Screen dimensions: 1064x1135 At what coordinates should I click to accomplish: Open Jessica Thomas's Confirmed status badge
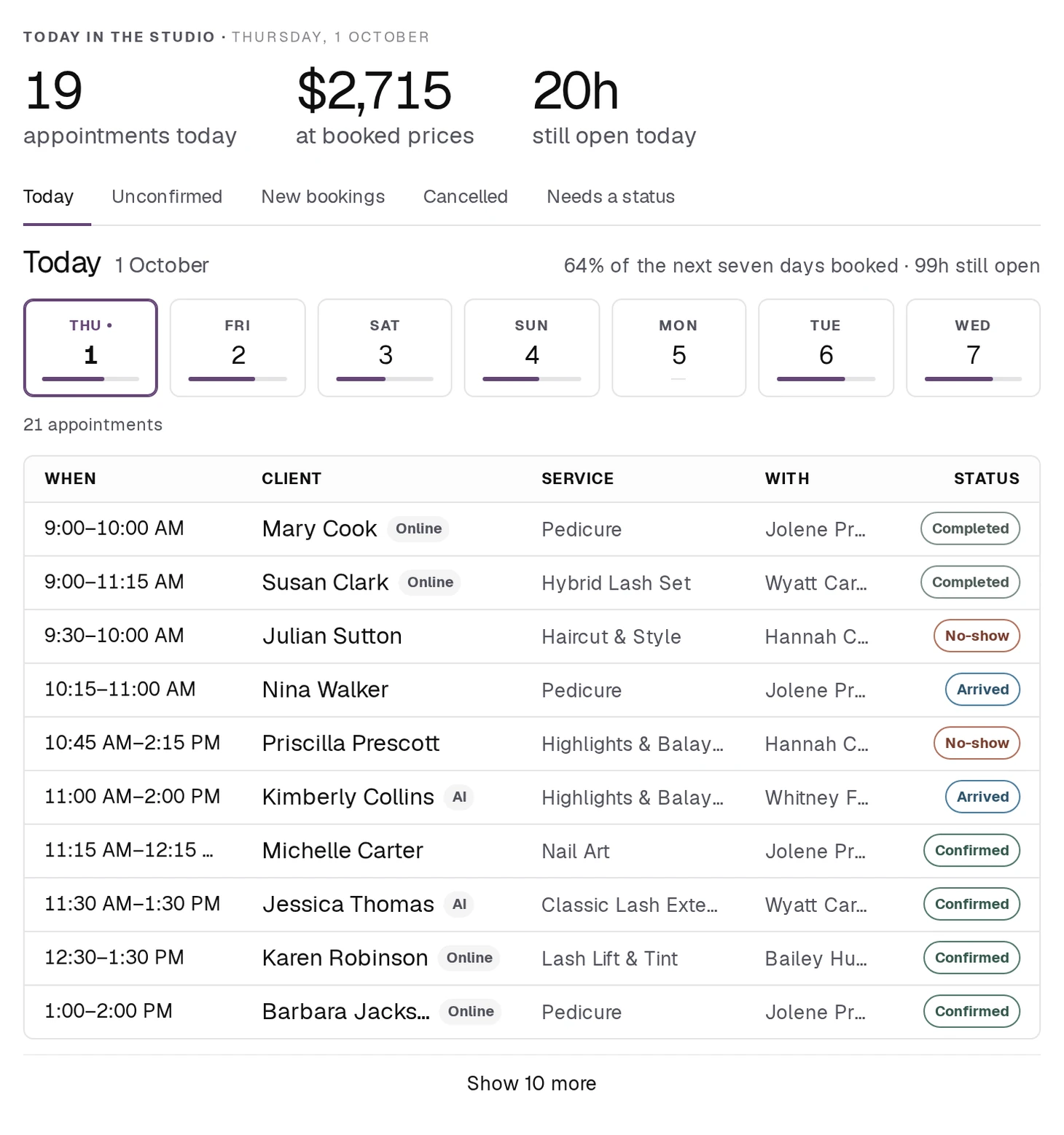971,904
